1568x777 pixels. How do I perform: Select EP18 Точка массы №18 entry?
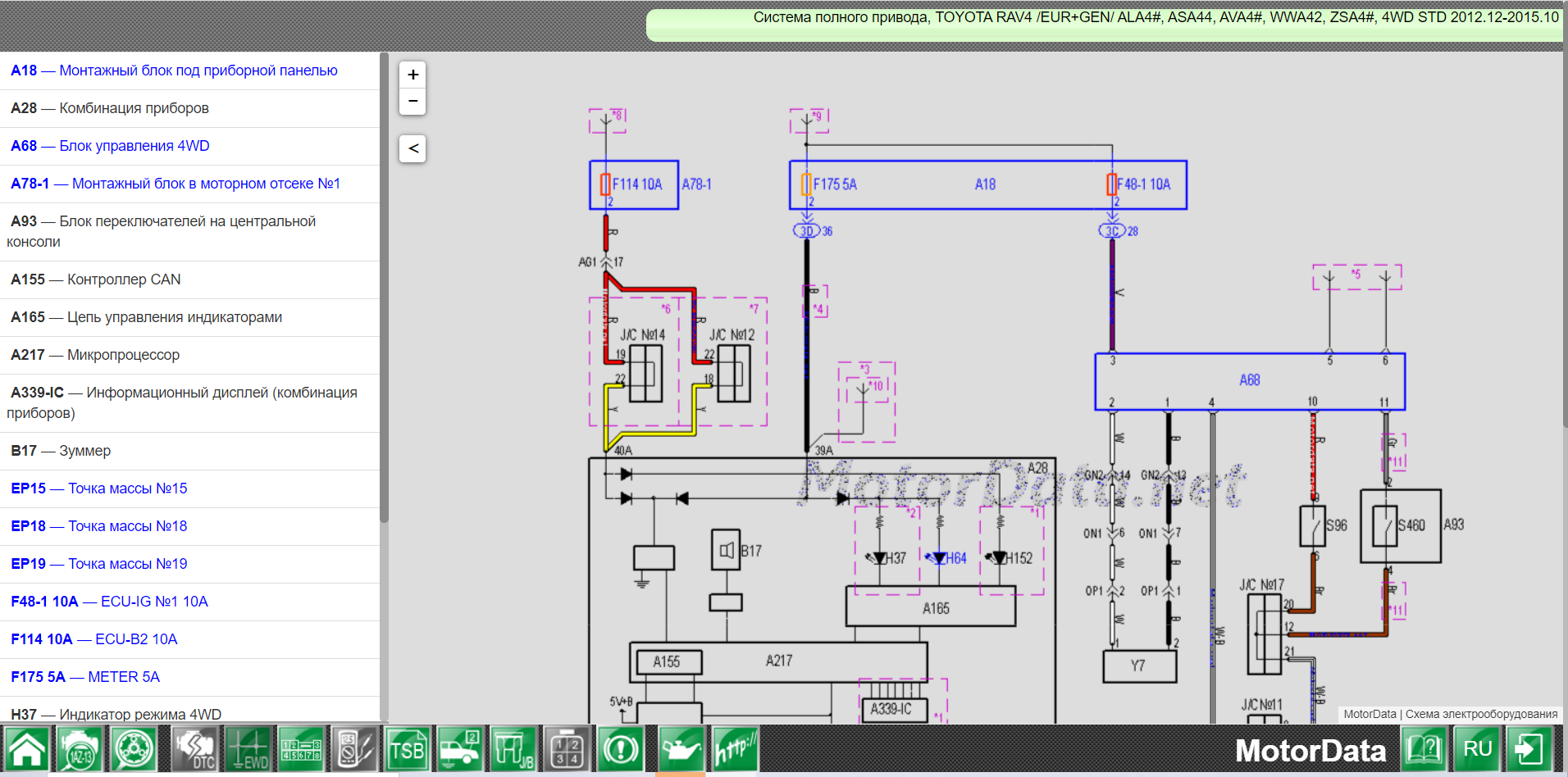pyautogui.click(x=99, y=526)
